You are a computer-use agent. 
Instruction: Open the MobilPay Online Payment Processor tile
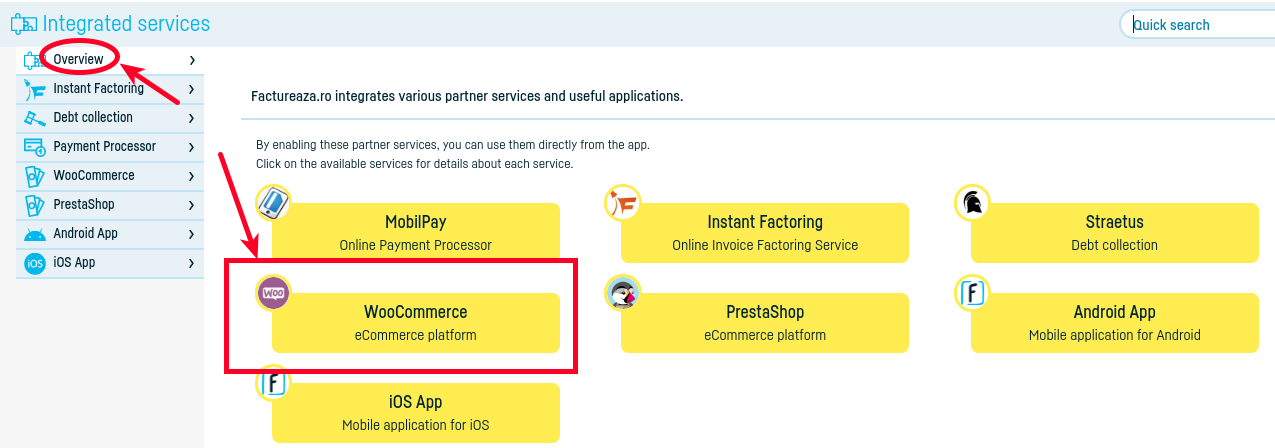click(x=415, y=233)
